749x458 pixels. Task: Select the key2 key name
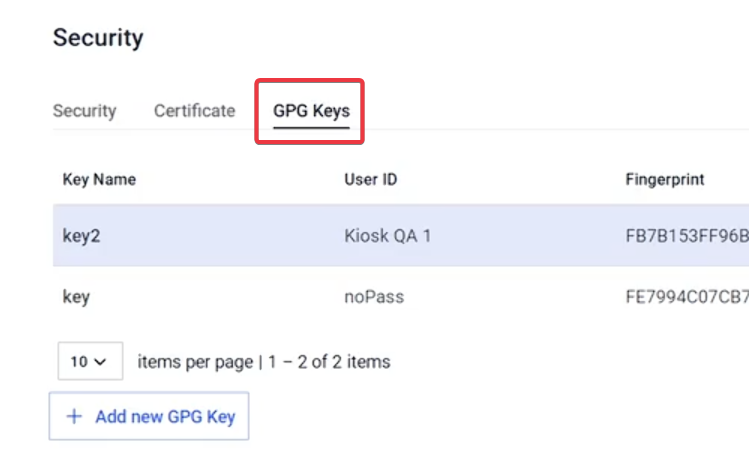point(81,237)
